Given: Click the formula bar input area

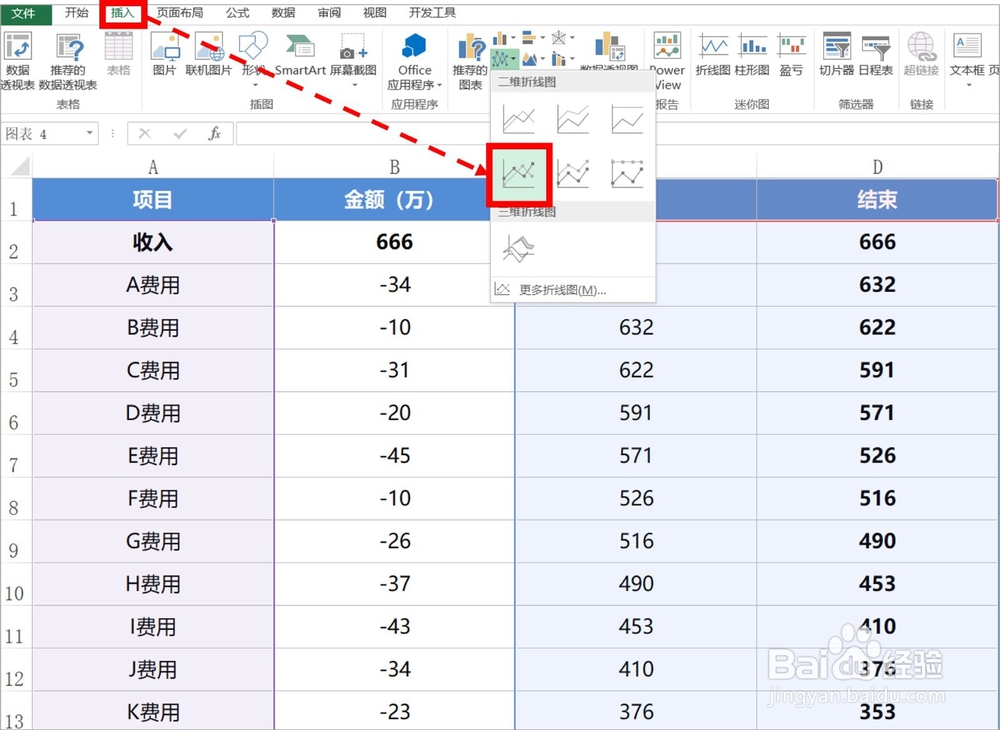Looking at the screenshot, I should click(x=617, y=134).
